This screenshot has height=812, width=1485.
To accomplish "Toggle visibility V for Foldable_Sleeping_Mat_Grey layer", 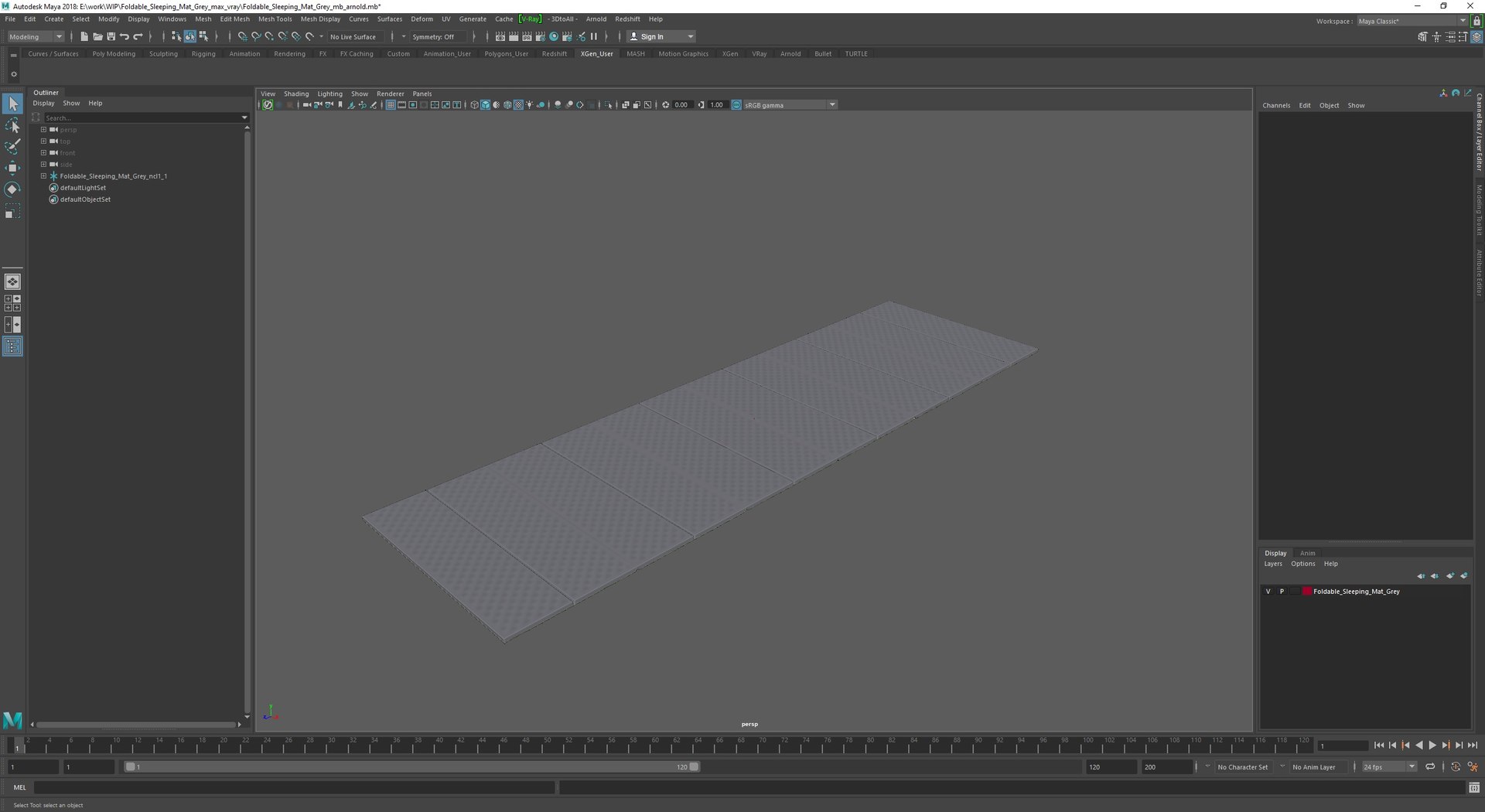I will click(x=1268, y=592).
